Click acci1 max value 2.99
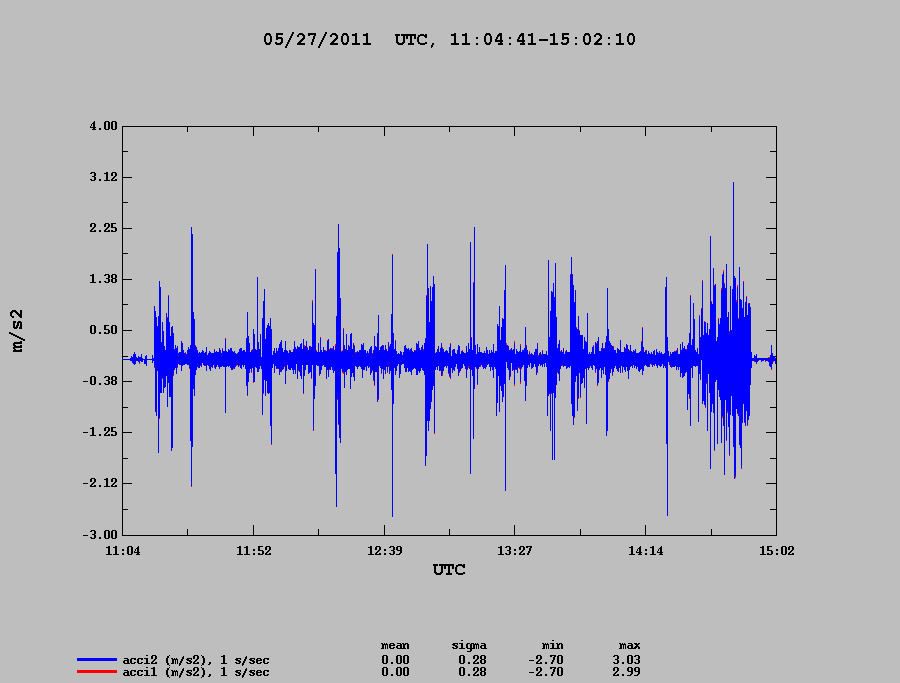 626,672
